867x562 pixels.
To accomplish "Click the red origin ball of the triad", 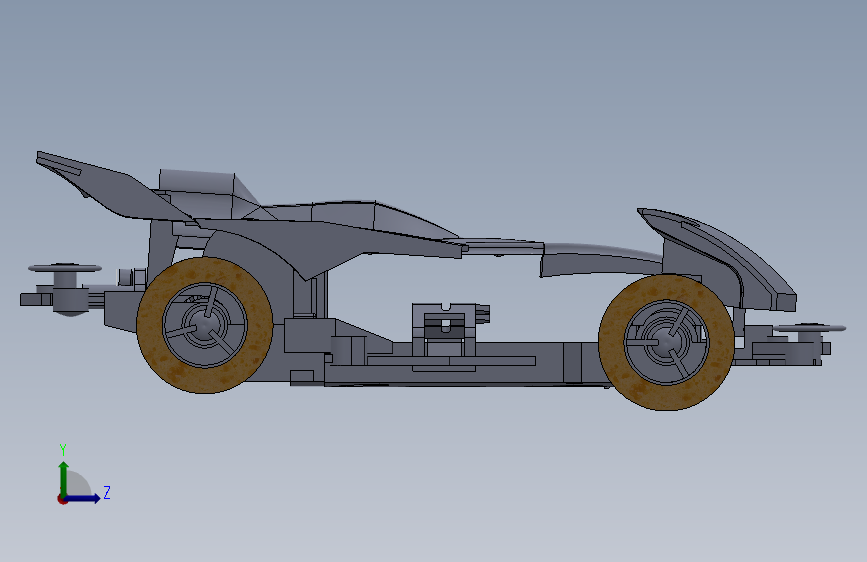I will click(x=62, y=499).
